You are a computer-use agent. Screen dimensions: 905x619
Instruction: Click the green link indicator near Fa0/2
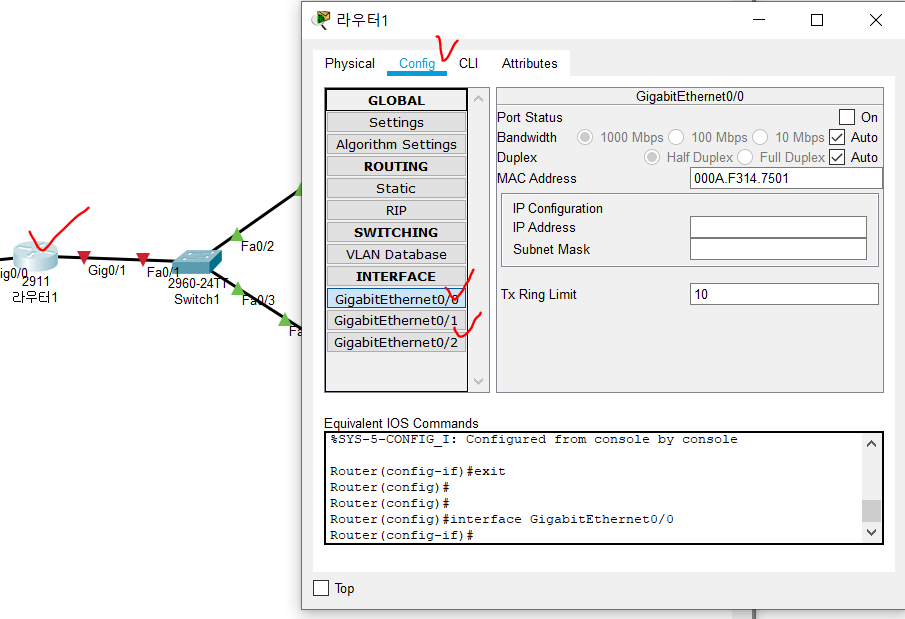(237, 234)
